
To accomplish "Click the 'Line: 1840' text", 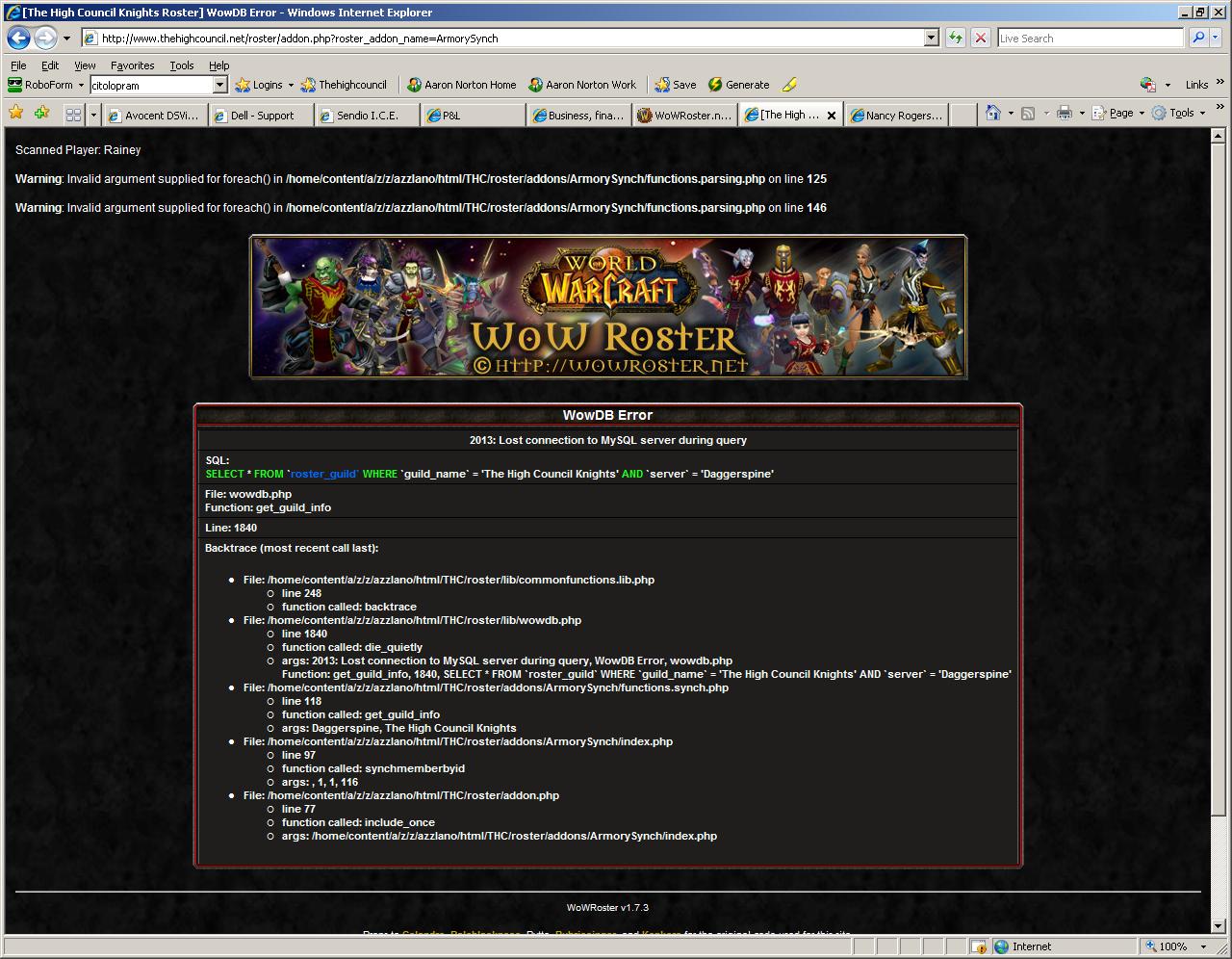I will click(231, 528).
